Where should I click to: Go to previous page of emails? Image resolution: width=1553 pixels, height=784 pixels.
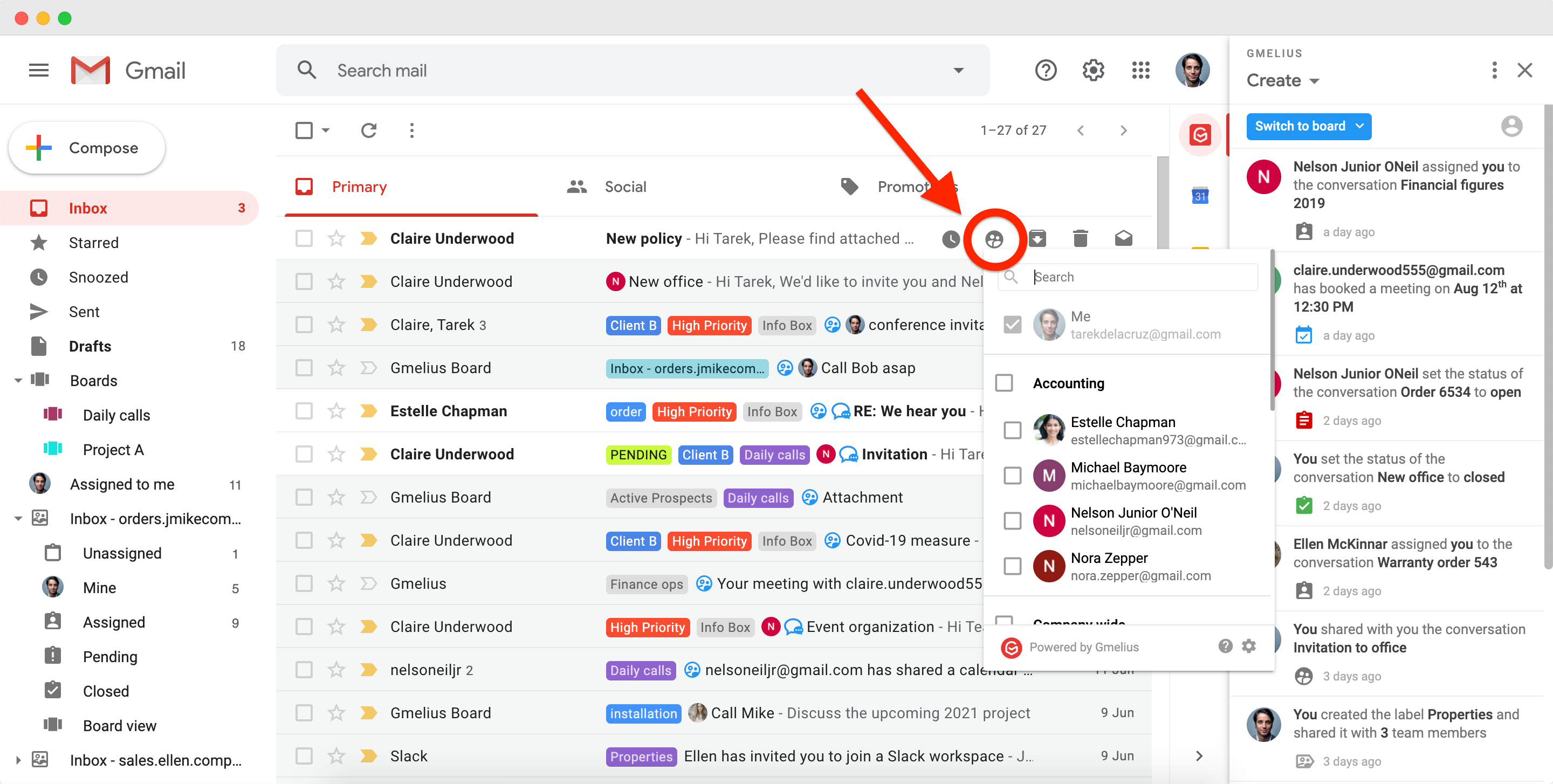[x=1080, y=130]
